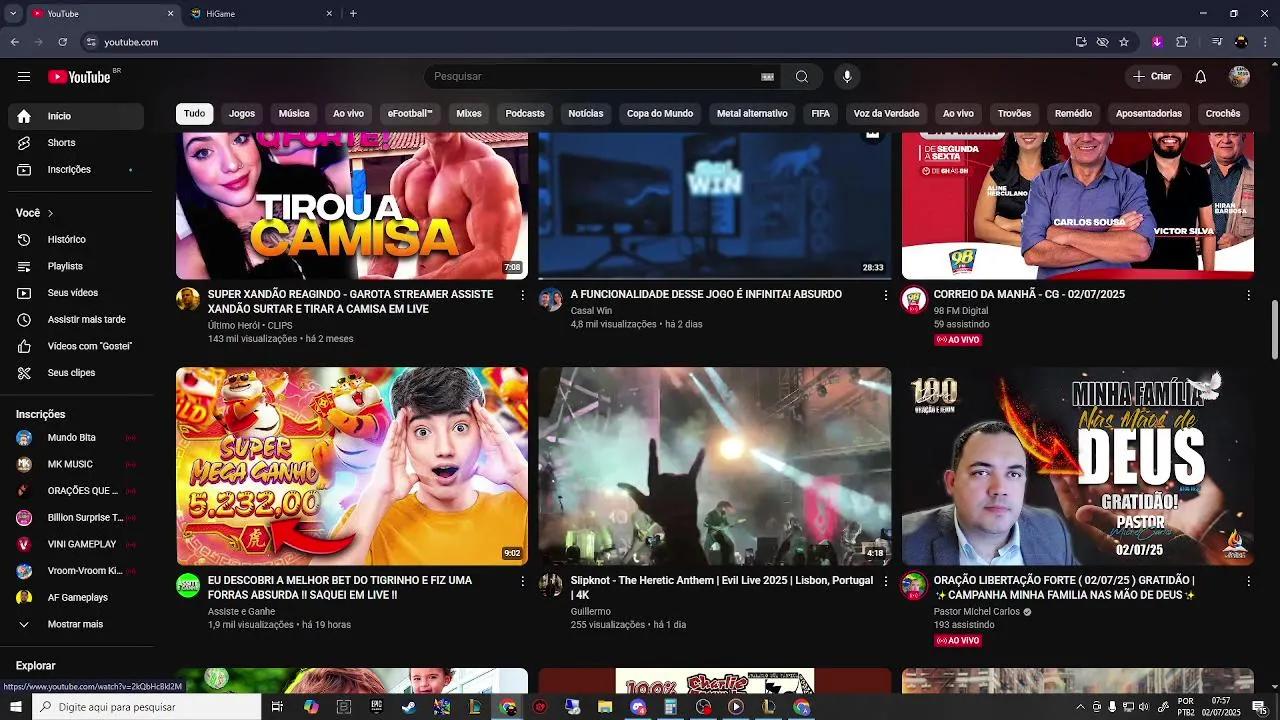Open Pastor Michel Carlos channel name
1280x720 pixels.
click(x=977, y=612)
